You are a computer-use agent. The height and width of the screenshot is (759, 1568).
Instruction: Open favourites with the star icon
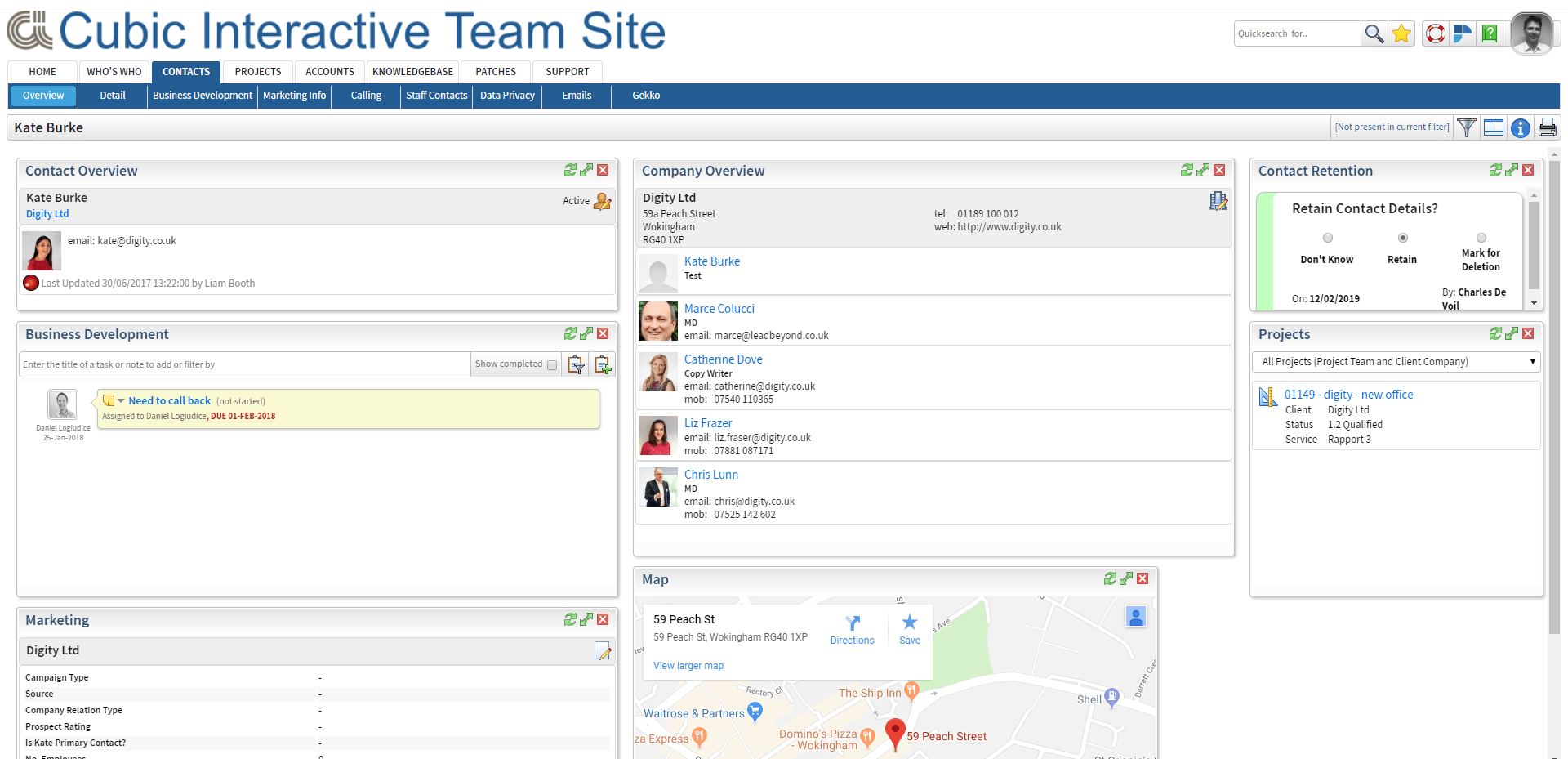click(x=1401, y=33)
